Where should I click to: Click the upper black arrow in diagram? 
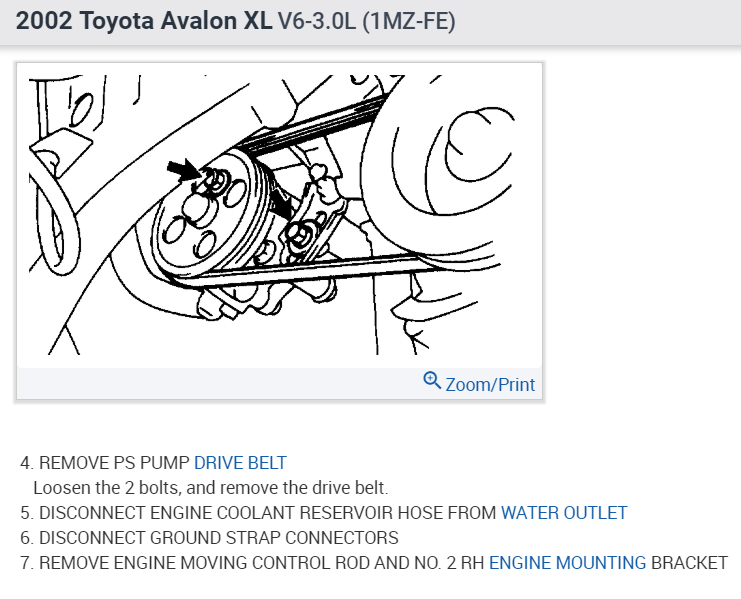[185, 169]
